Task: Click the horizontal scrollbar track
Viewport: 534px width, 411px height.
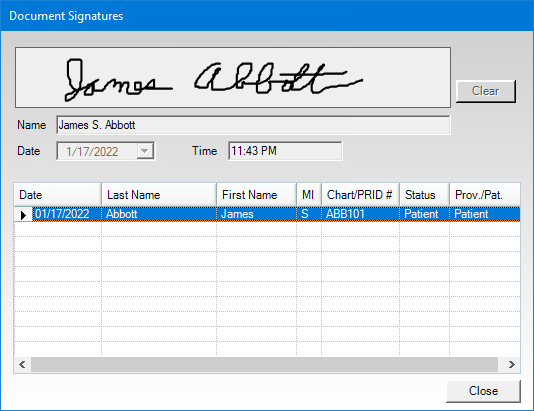Action: pyautogui.click(x=264, y=365)
